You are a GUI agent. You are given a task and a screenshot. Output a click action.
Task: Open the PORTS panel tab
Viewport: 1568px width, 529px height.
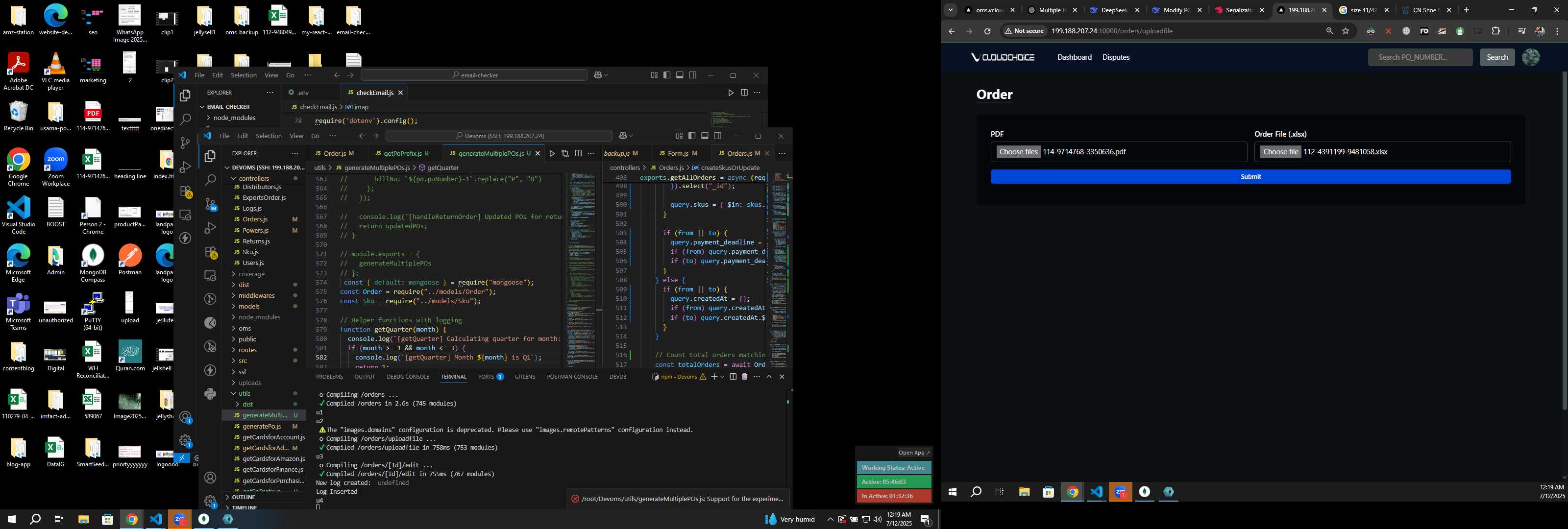point(490,377)
